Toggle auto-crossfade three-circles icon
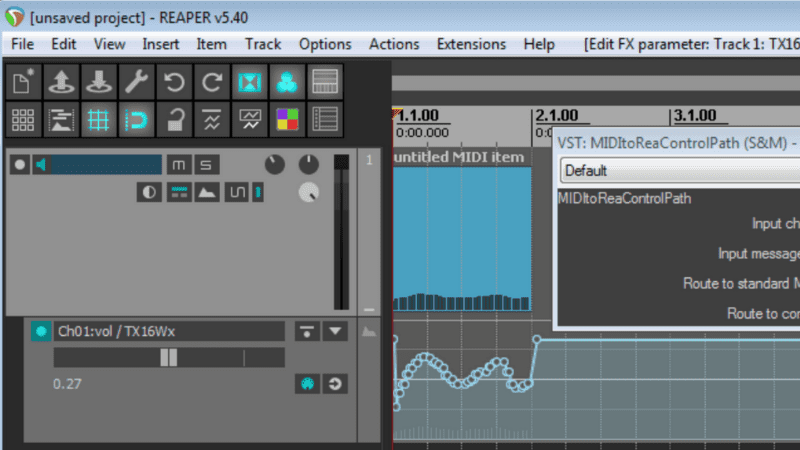 [287, 82]
